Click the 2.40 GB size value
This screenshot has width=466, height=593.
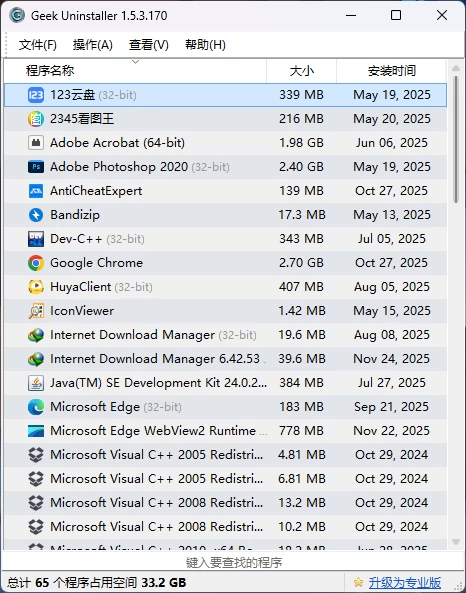(x=301, y=167)
